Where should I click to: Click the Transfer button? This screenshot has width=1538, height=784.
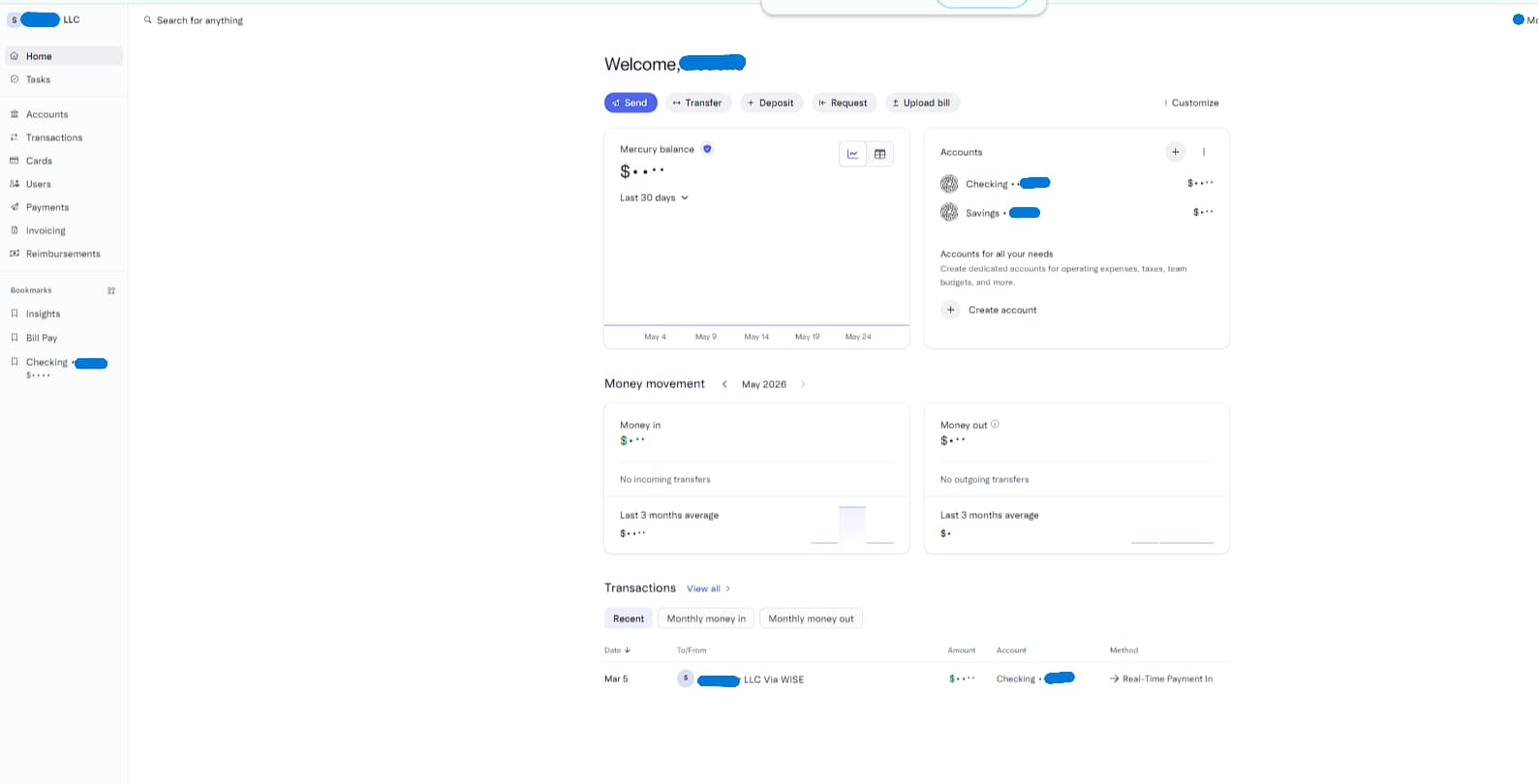click(697, 103)
